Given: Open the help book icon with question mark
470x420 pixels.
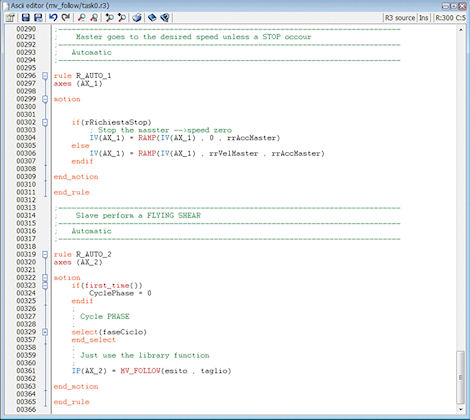Looking at the screenshot, I should point(165,18).
